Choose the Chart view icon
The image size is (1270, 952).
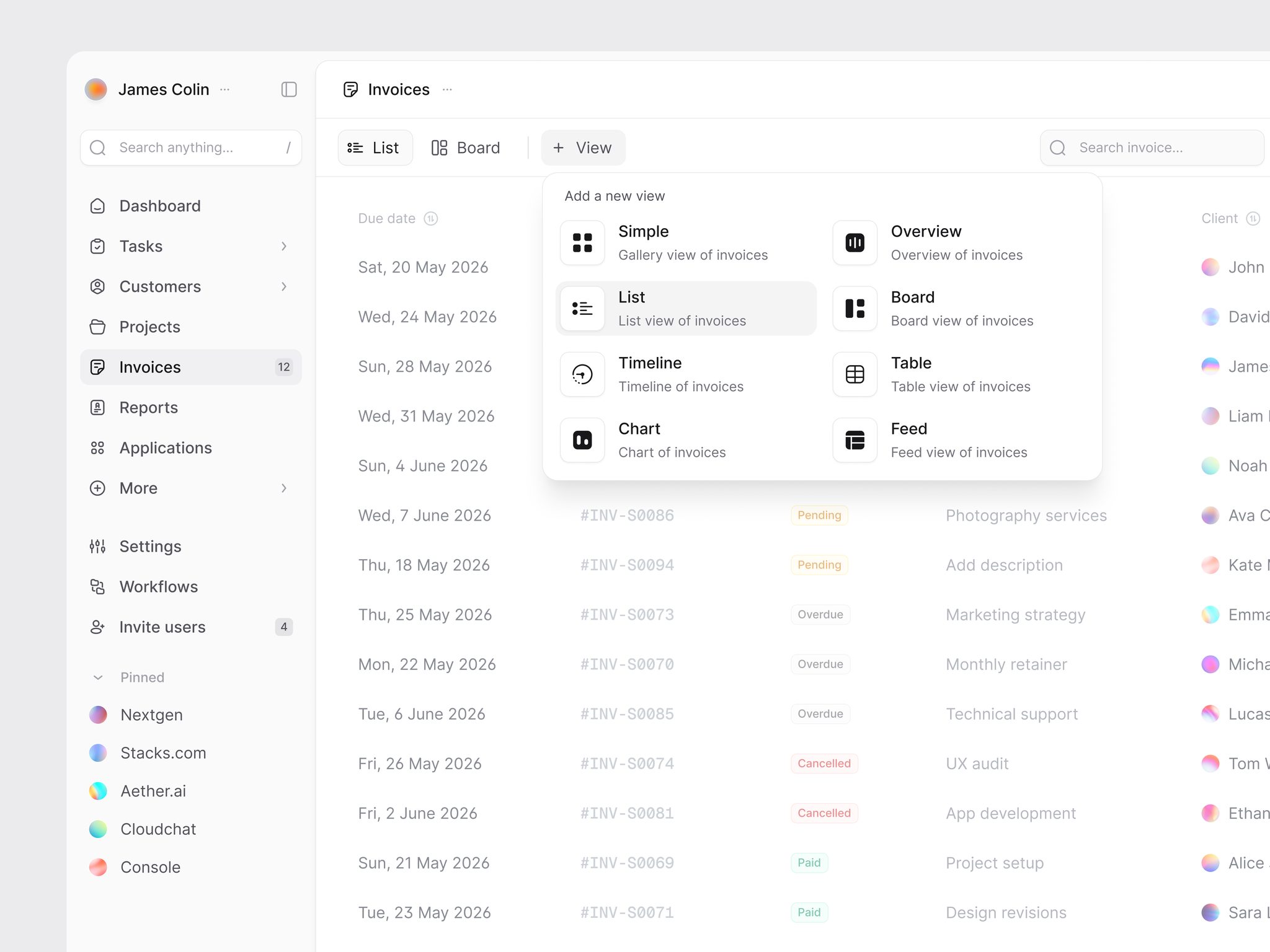pyautogui.click(x=582, y=440)
